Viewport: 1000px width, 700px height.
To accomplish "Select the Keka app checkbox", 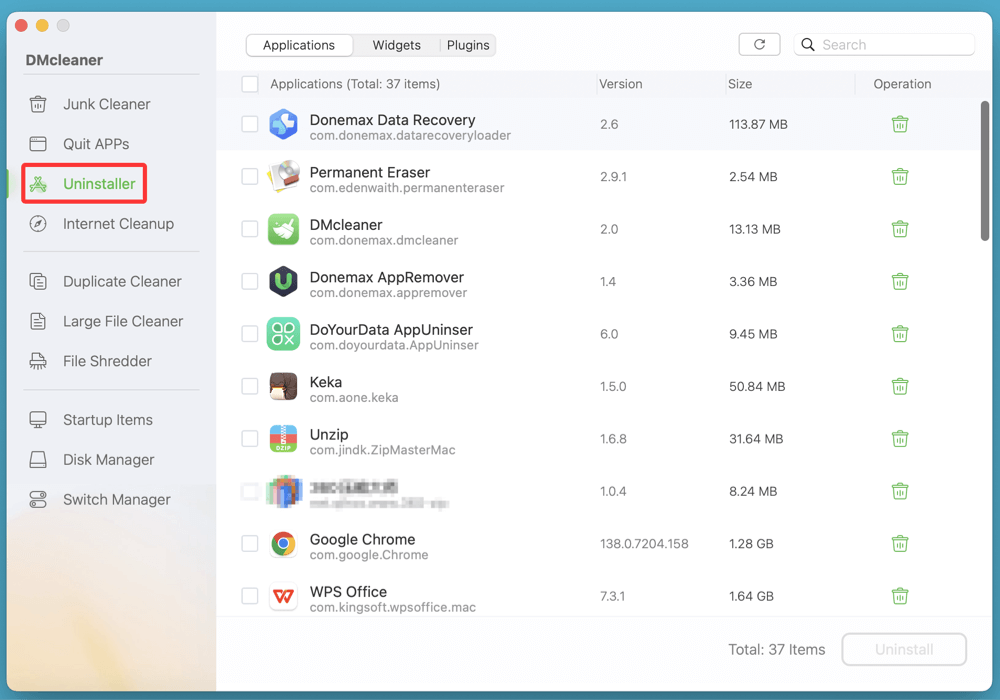I will click(249, 386).
